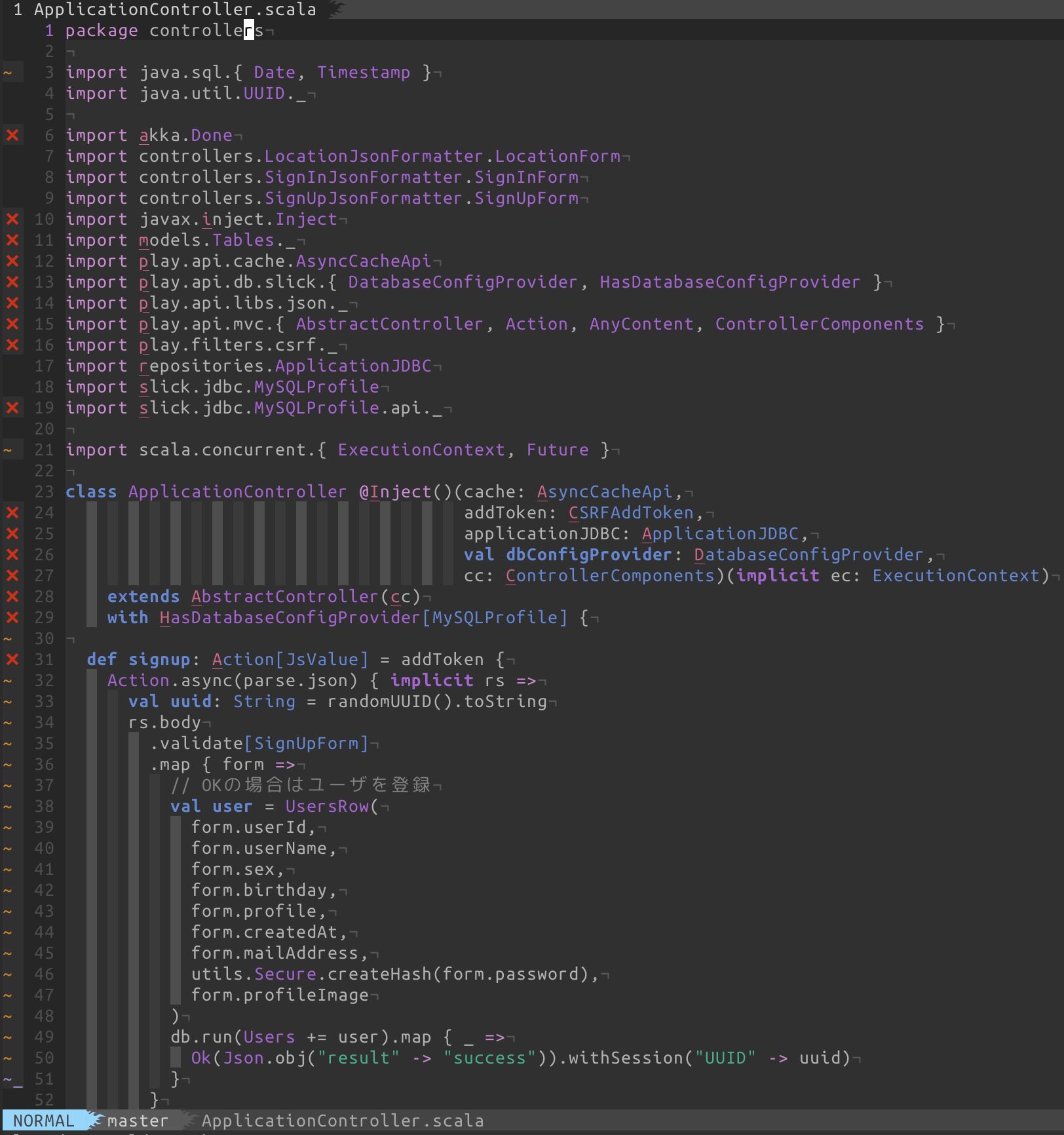Click the 'signup' method name

159,660
